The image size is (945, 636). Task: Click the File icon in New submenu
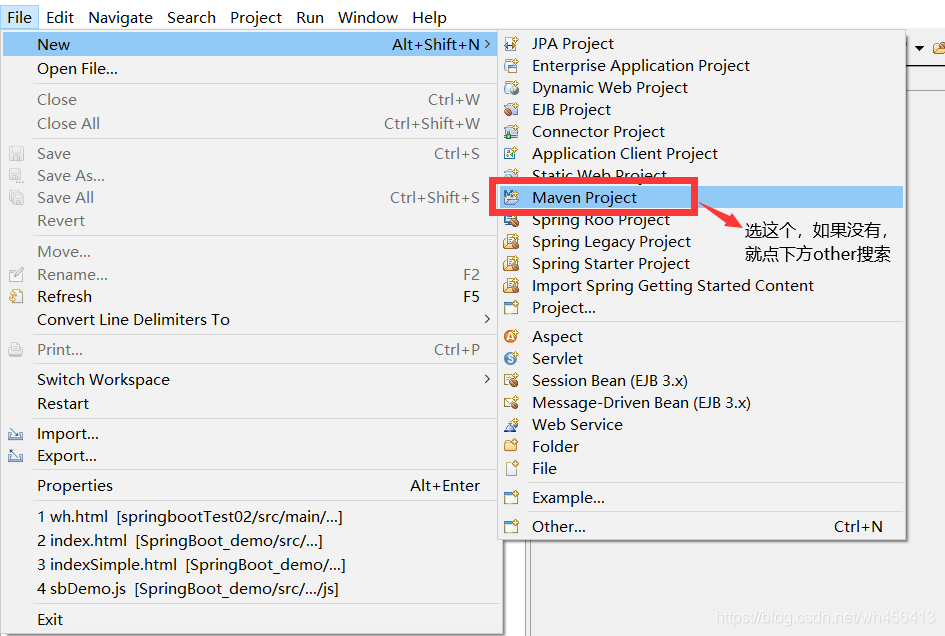(511, 468)
